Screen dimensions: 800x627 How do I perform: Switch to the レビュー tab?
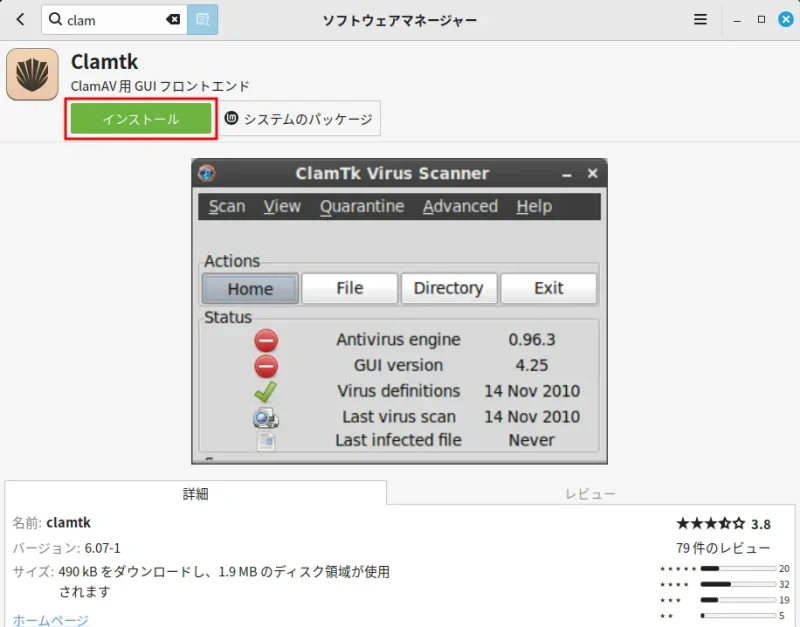[x=591, y=493]
